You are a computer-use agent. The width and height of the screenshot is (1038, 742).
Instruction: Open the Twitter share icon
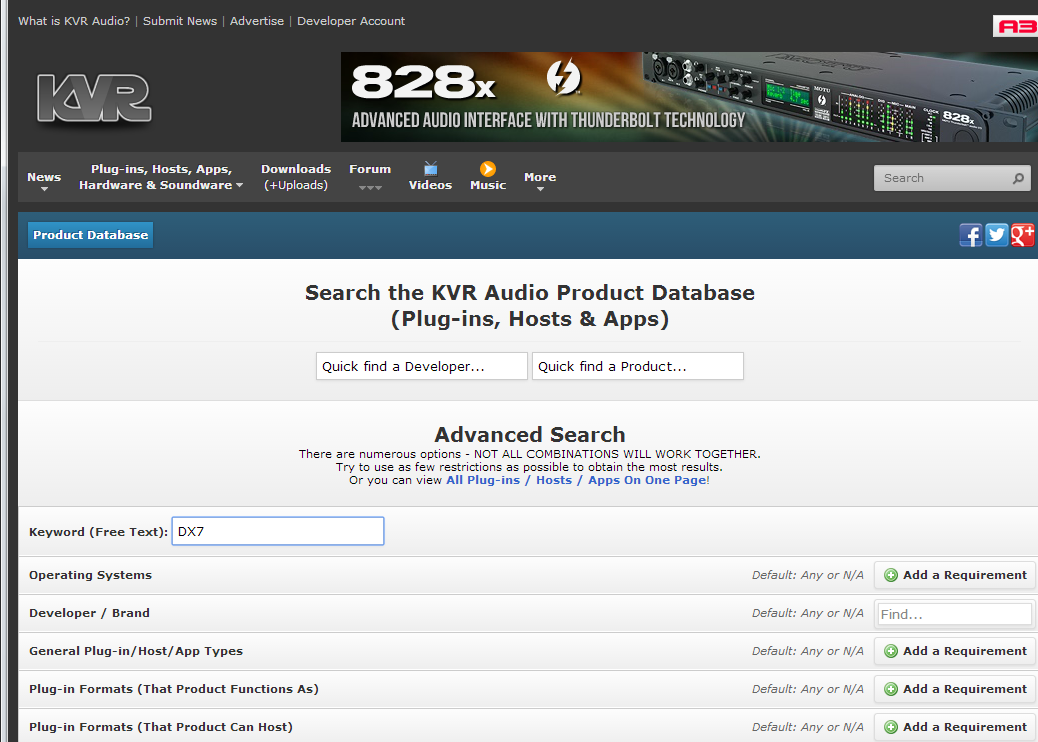coord(996,235)
